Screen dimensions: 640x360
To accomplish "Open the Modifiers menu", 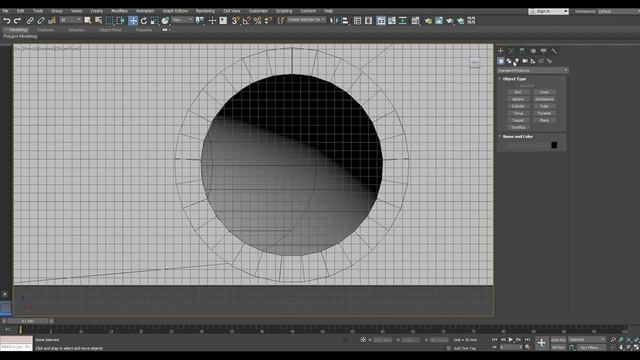I will click(119, 11).
